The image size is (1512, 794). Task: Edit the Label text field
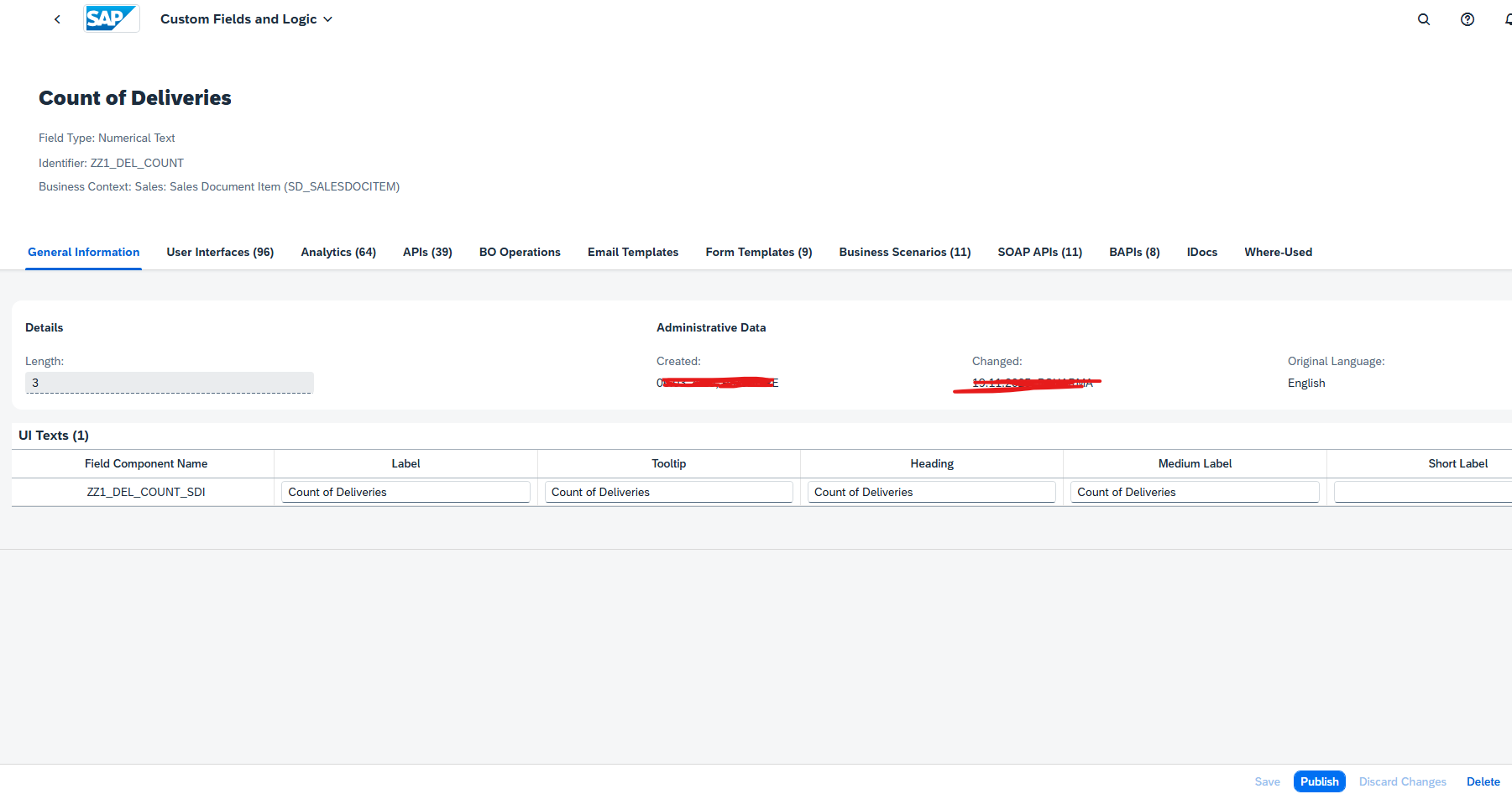[x=405, y=492]
